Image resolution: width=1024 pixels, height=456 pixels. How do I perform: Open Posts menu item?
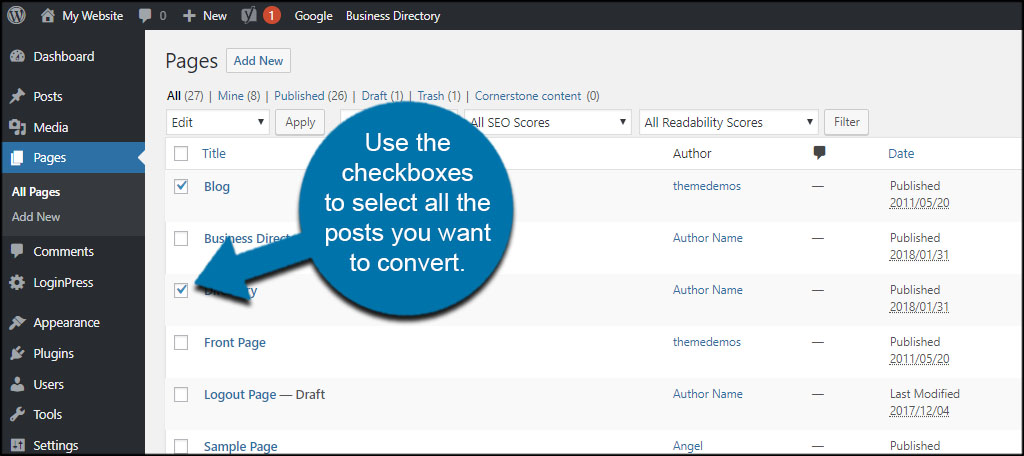point(72,97)
